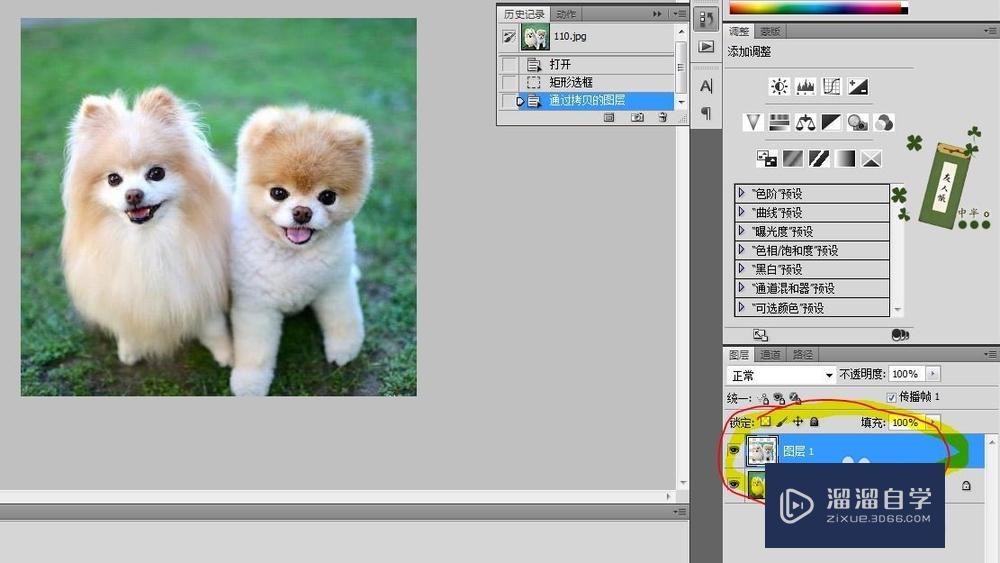Add a Vibrance adjustment

point(753,122)
